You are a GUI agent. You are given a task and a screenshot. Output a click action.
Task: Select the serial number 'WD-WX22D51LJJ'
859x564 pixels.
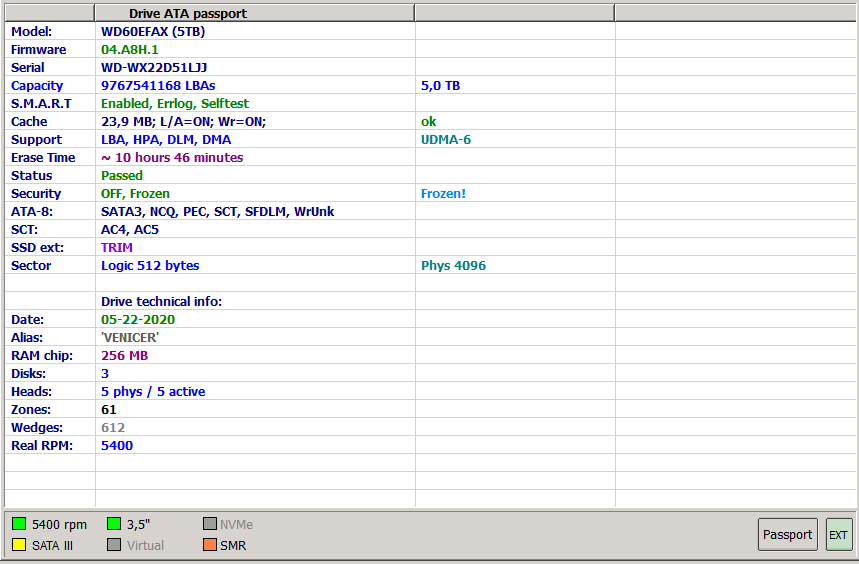click(x=154, y=68)
